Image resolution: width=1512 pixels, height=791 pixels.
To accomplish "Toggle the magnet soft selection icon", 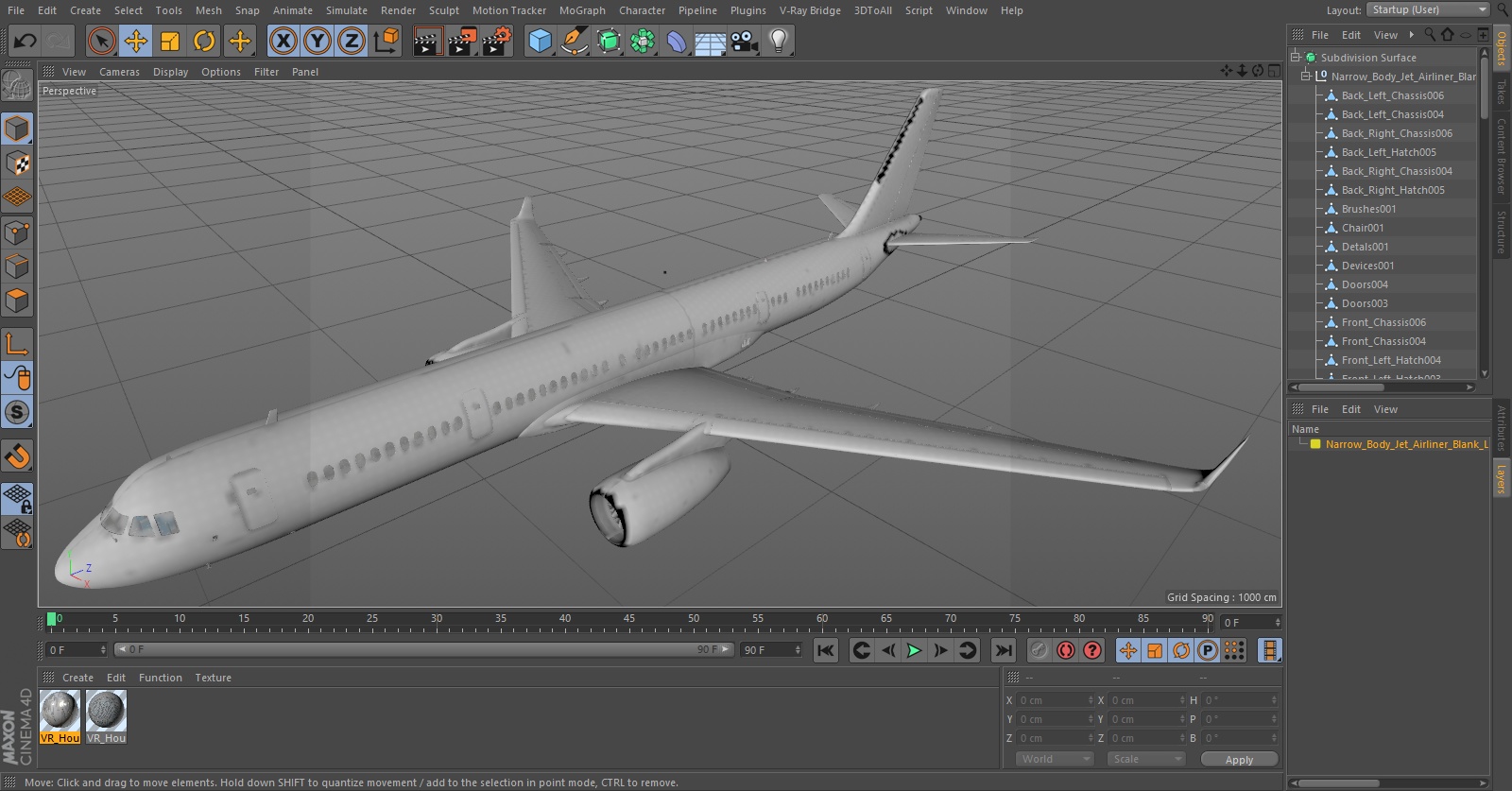I will pyautogui.click(x=17, y=456).
